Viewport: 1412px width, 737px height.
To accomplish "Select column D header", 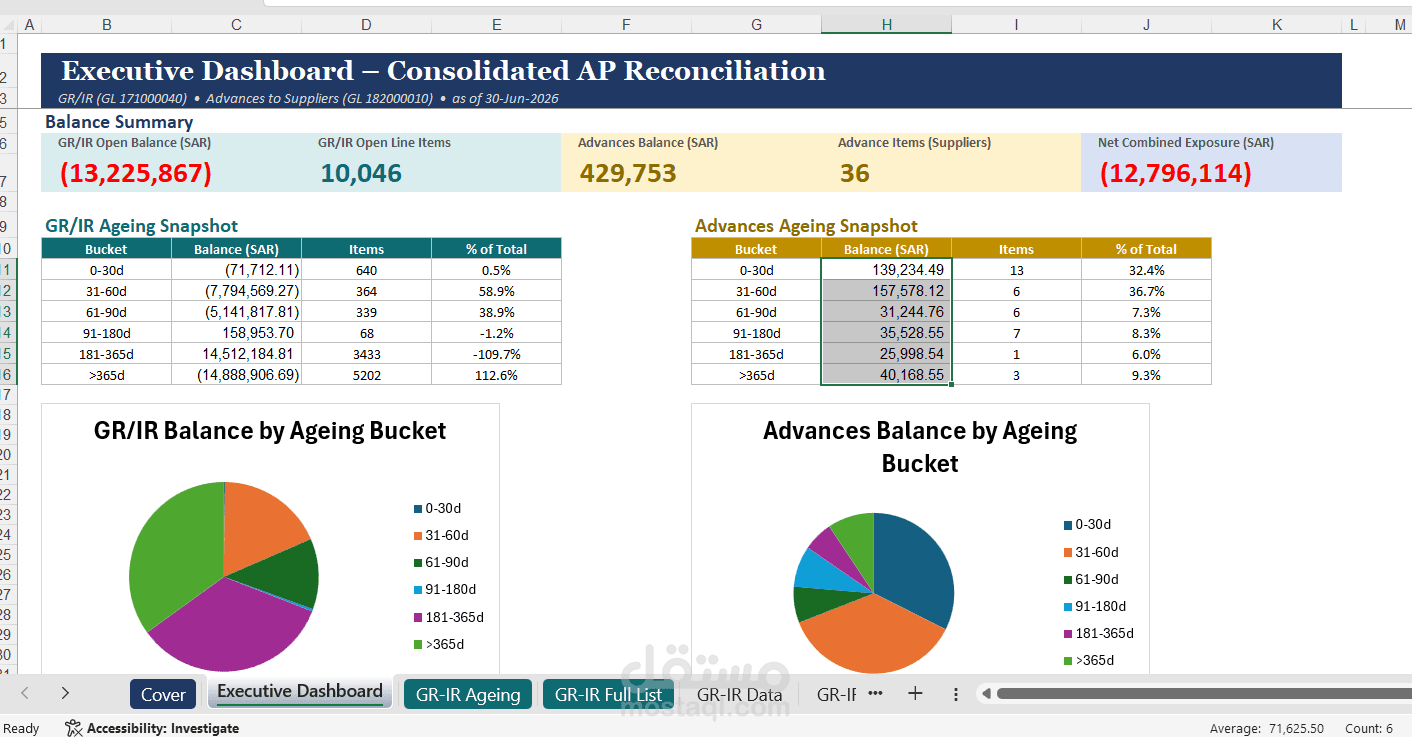I will [366, 25].
